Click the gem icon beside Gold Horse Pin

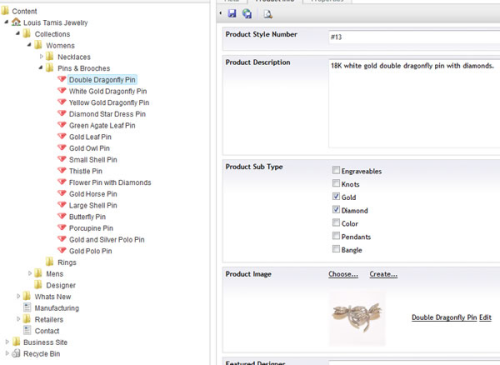point(62,193)
